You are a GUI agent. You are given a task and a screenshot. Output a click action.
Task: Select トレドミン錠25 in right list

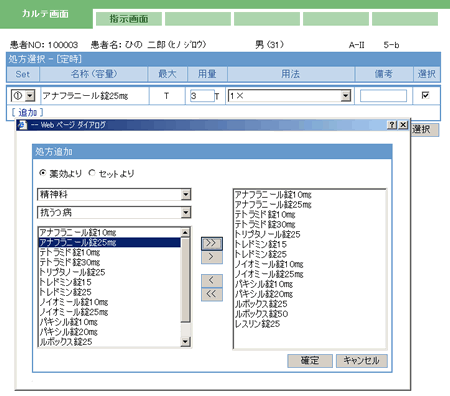pyautogui.click(x=310, y=254)
